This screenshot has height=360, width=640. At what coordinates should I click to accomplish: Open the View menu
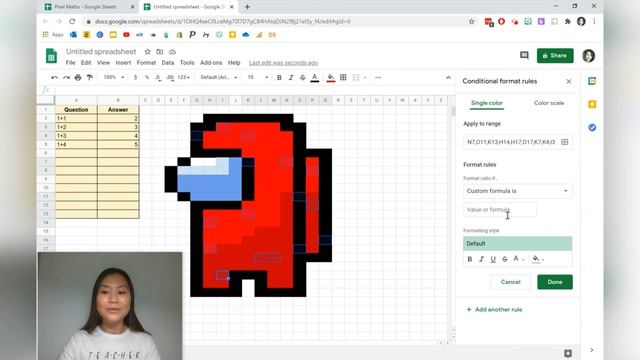click(103, 63)
